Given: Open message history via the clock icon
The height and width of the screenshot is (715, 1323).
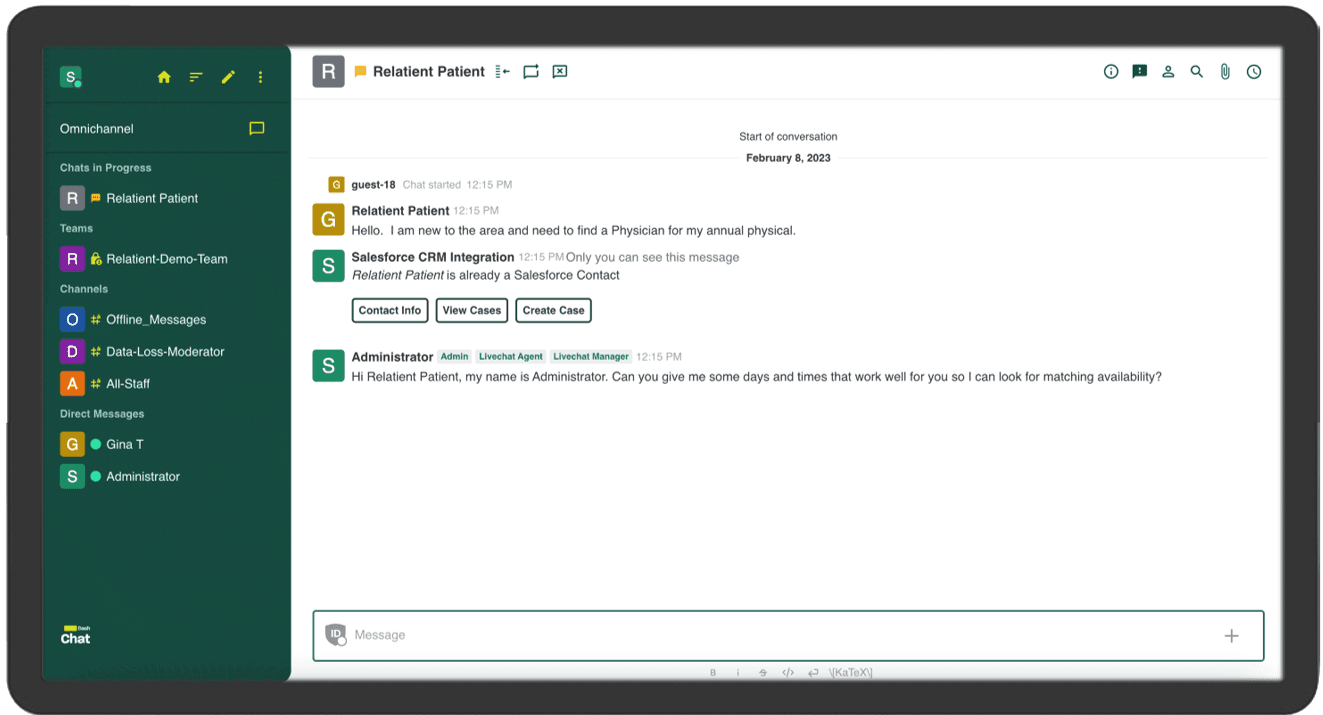Looking at the screenshot, I should (1253, 71).
